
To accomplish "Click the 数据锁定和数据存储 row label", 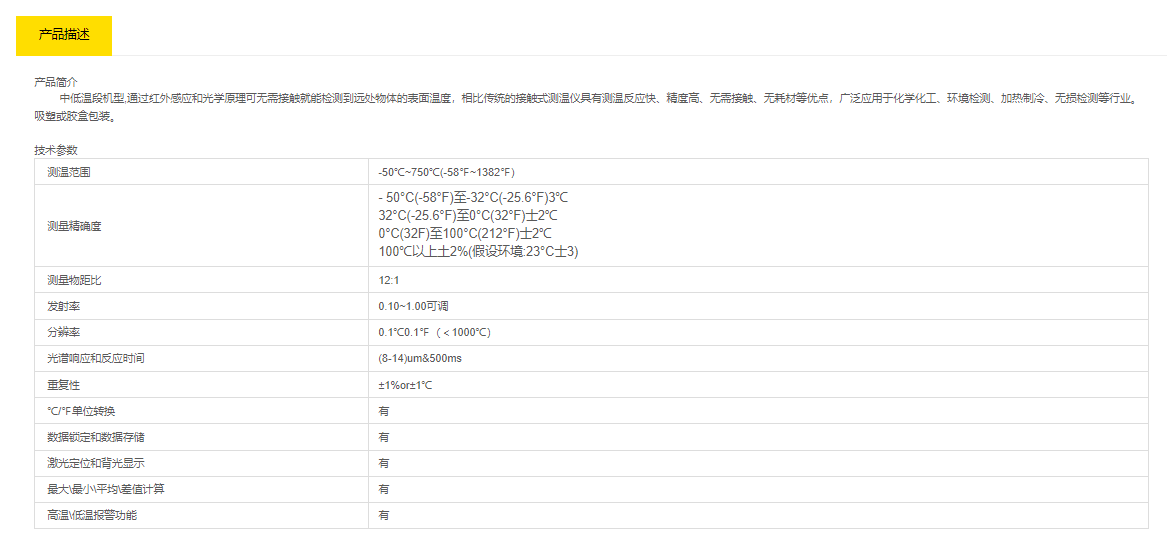I will (x=96, y=437).
